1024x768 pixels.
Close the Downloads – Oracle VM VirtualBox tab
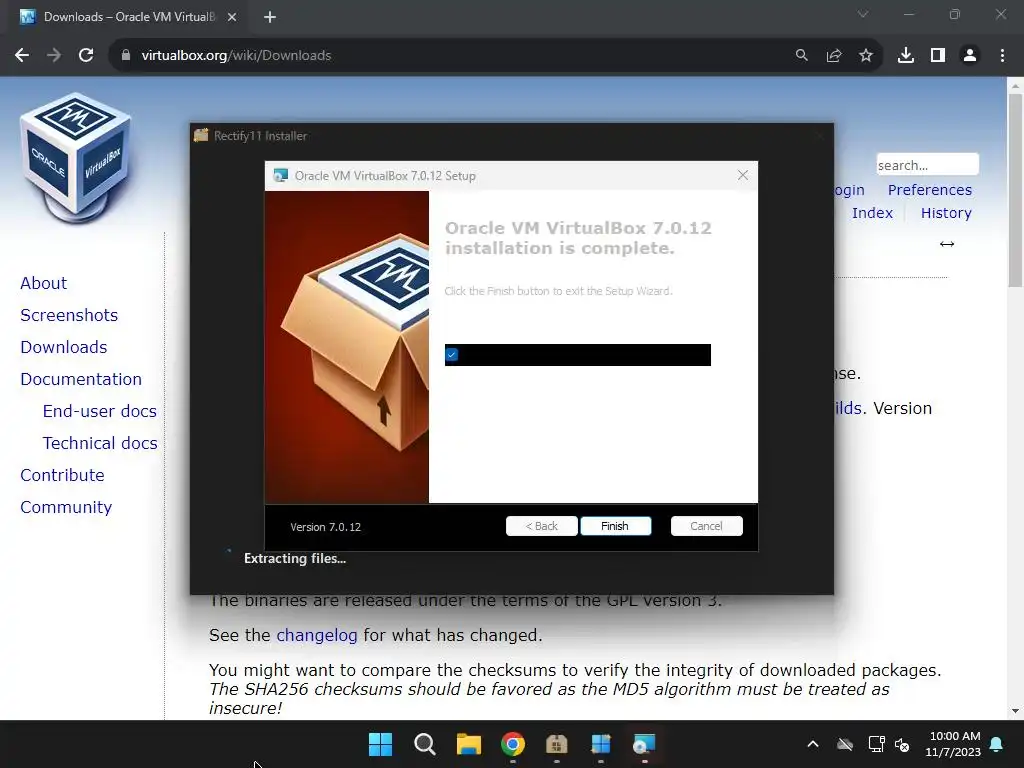coord(232,18)
